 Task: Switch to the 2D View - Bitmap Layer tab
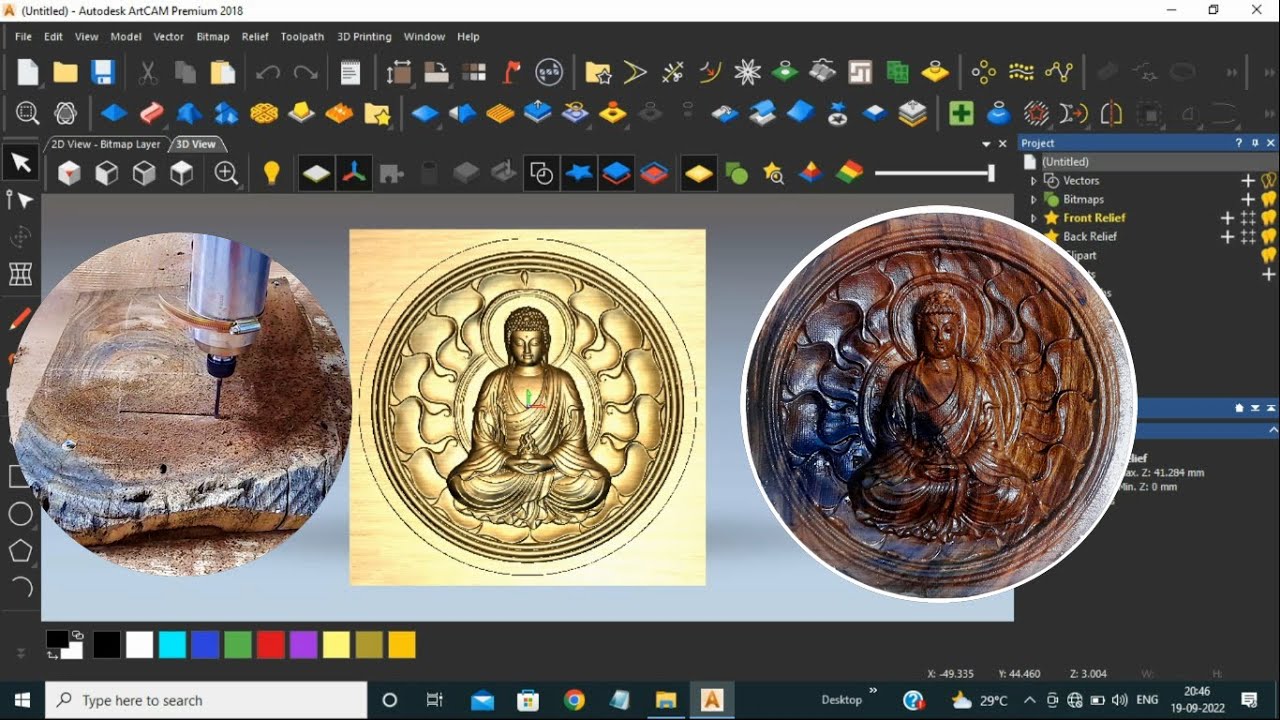[106, 144]
